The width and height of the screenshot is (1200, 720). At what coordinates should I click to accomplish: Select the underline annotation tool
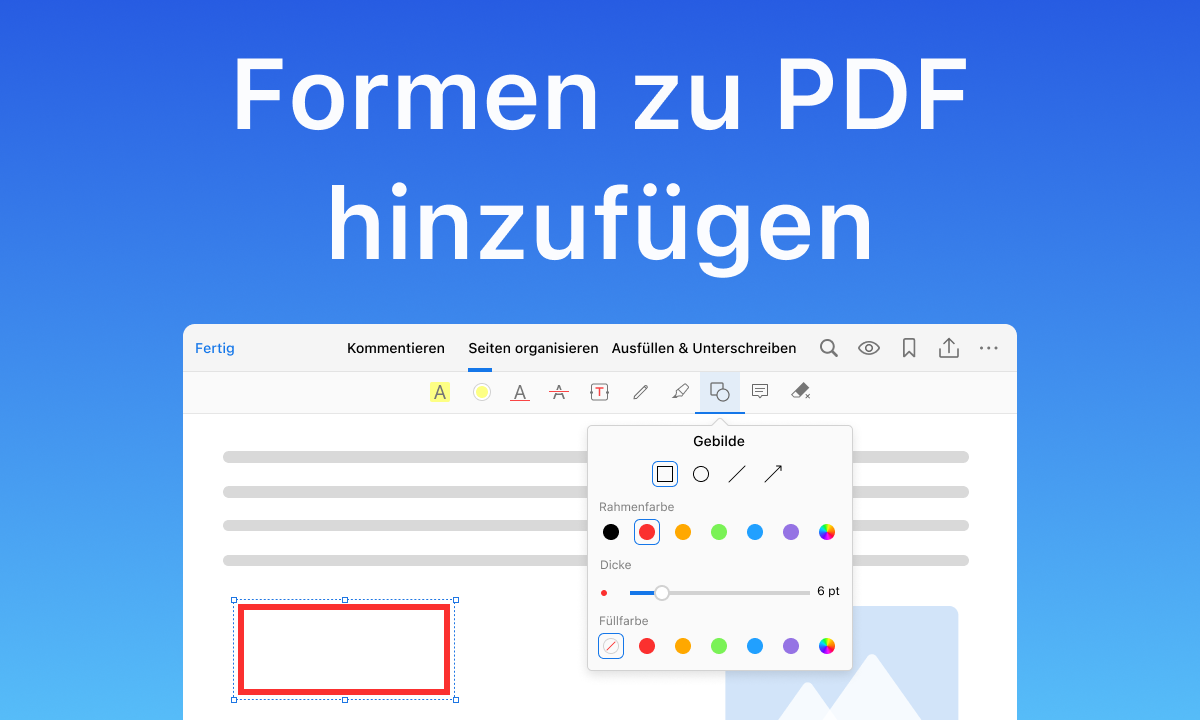tap(519, 391)
